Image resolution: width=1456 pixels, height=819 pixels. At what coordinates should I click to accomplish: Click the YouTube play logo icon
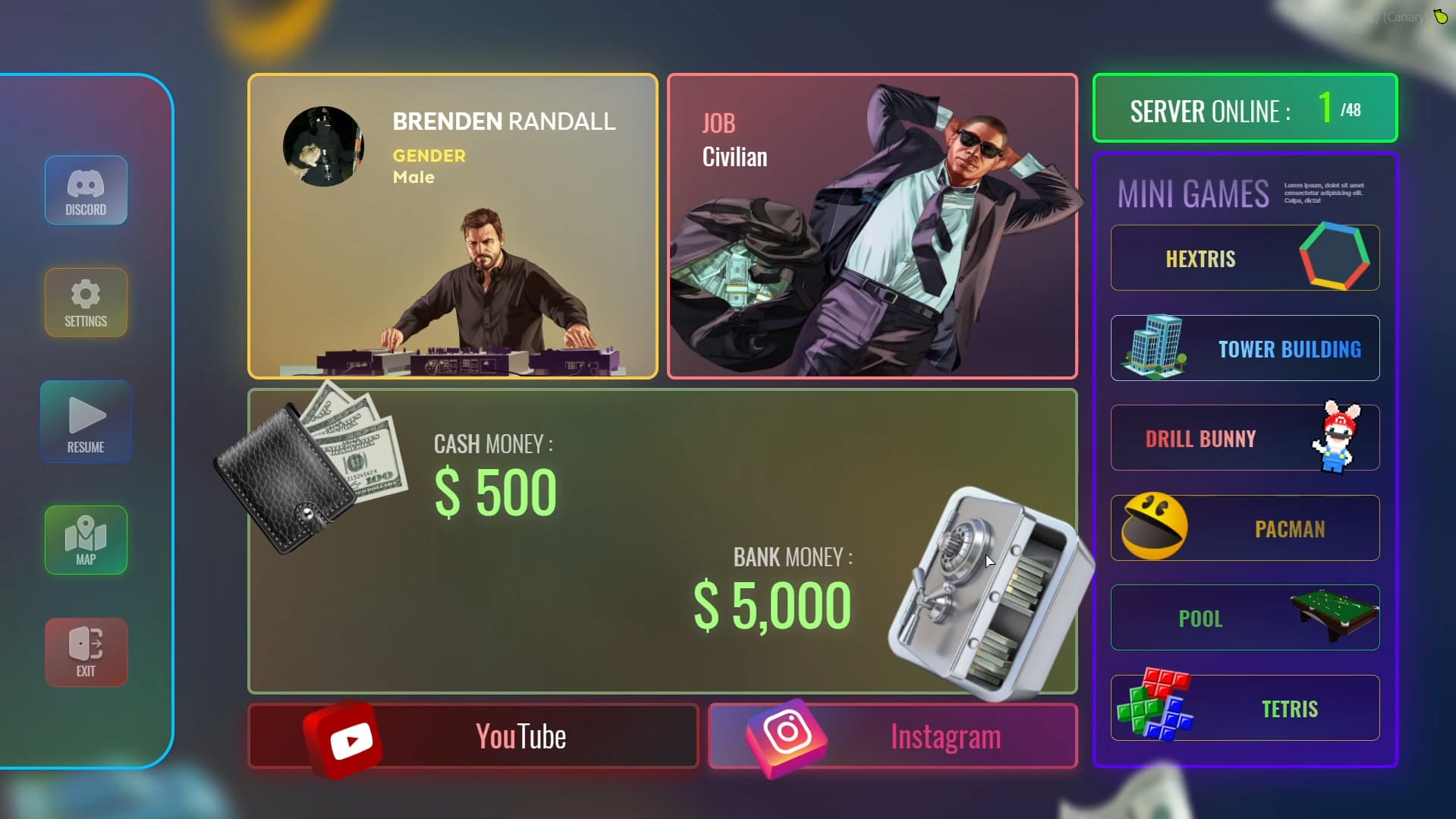(x=343, y=739)
